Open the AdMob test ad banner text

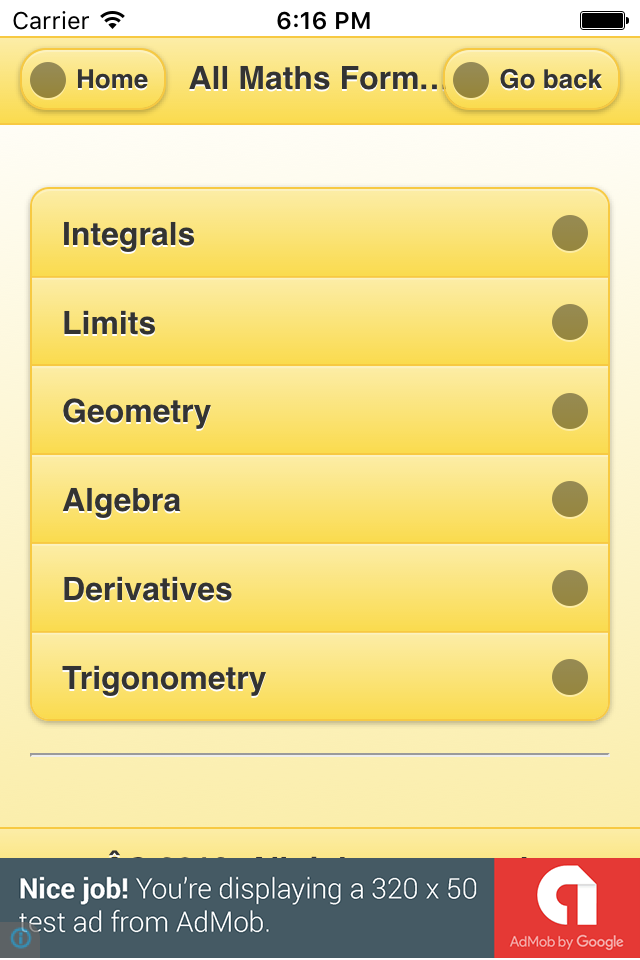(x=248, y=905)
